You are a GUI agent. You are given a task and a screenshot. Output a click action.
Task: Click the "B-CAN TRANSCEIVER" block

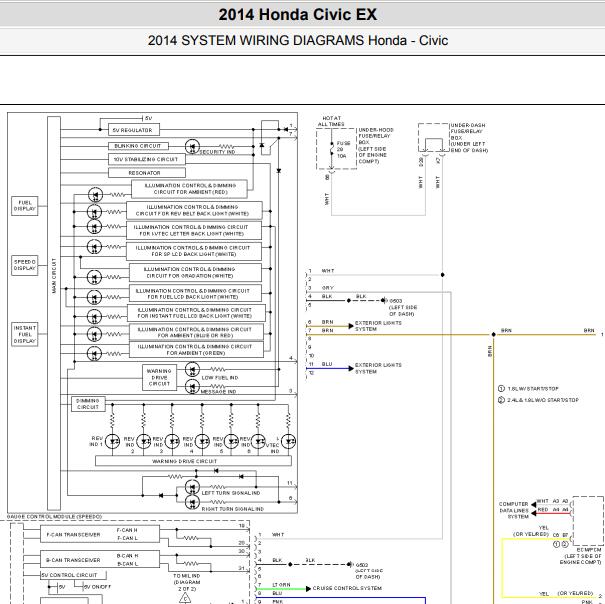click(100, 559)
